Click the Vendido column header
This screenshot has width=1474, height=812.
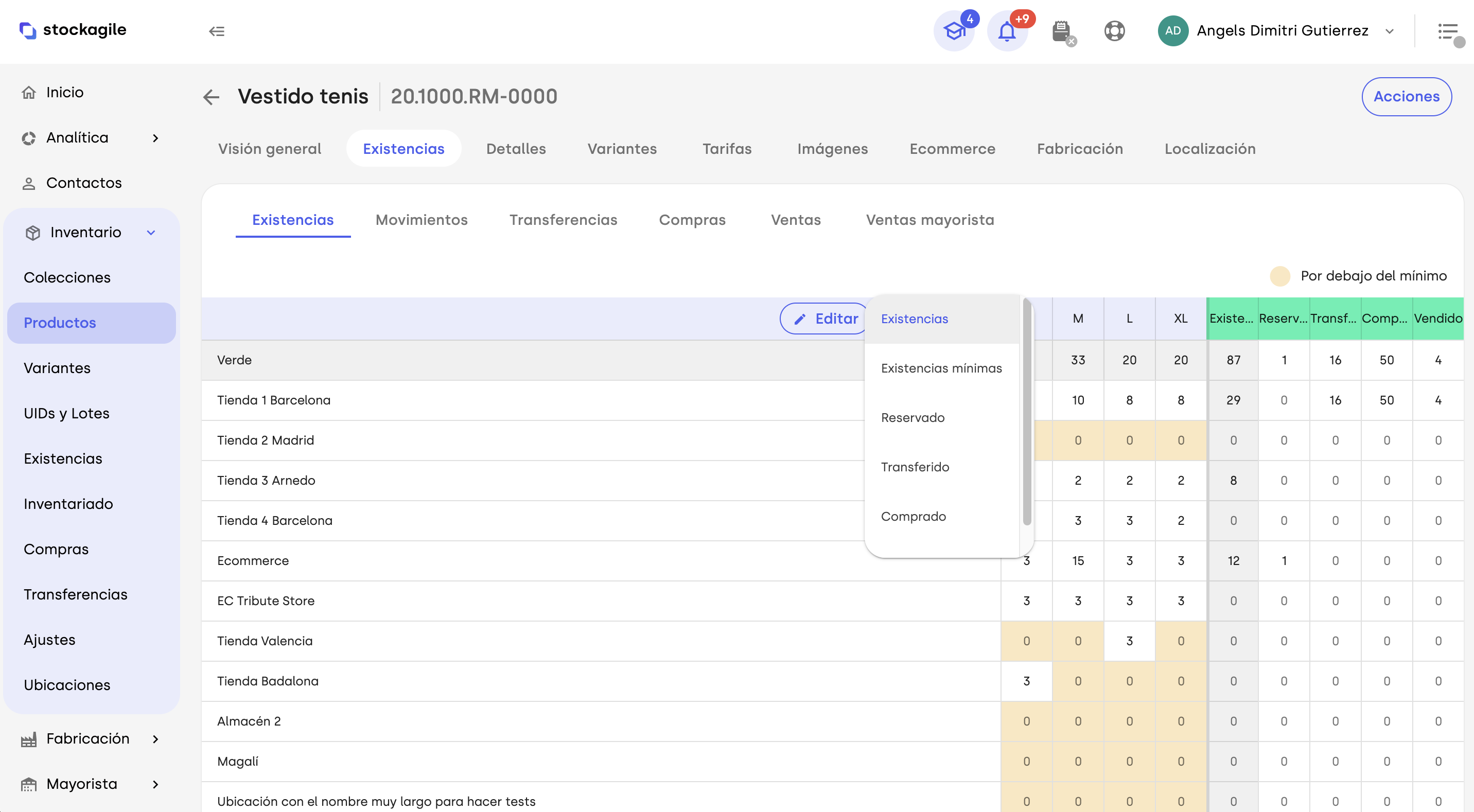1437,319
